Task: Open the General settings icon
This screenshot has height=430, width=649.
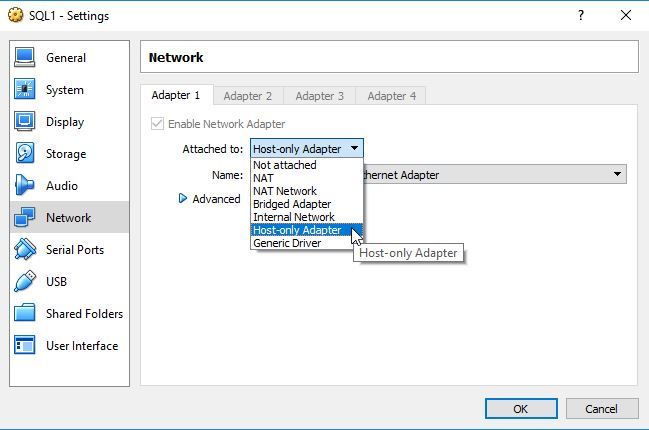Action: coord(25,58)
